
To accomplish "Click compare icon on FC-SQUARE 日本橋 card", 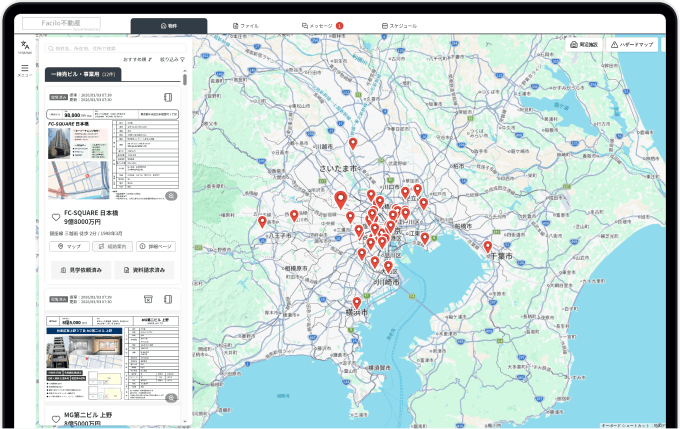I will click(168, 97).
